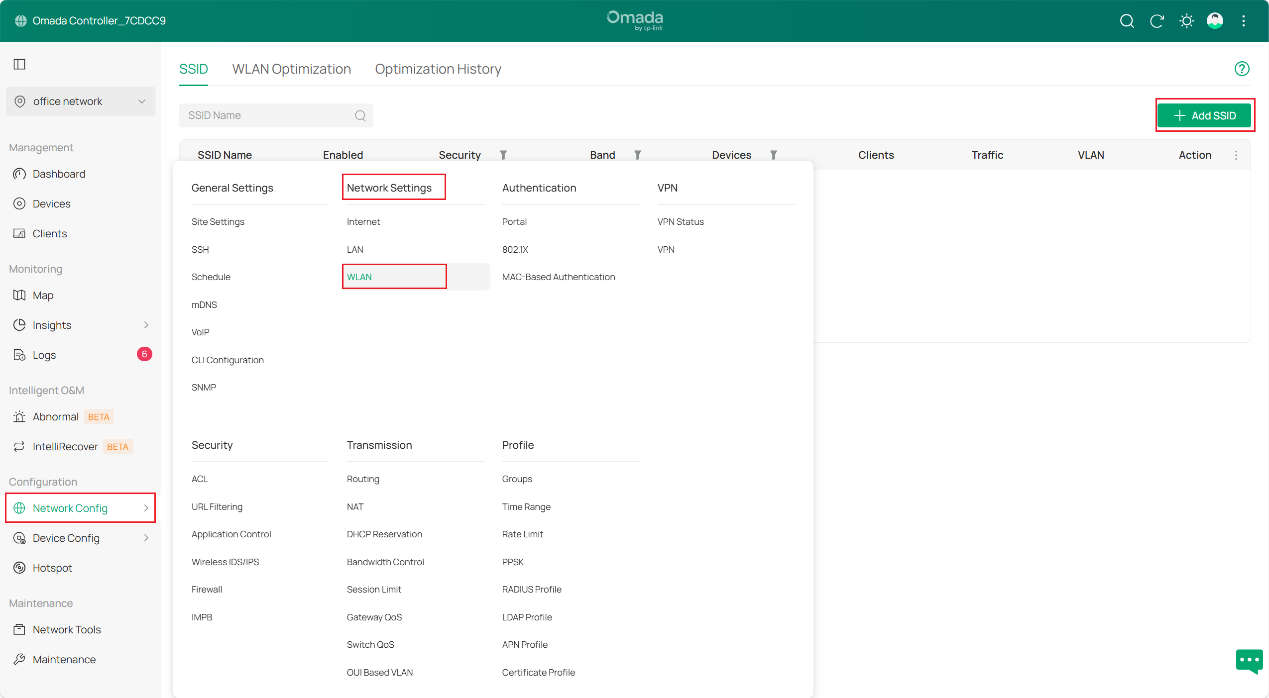Expand the Insights submenu chevron

[146, 325]
